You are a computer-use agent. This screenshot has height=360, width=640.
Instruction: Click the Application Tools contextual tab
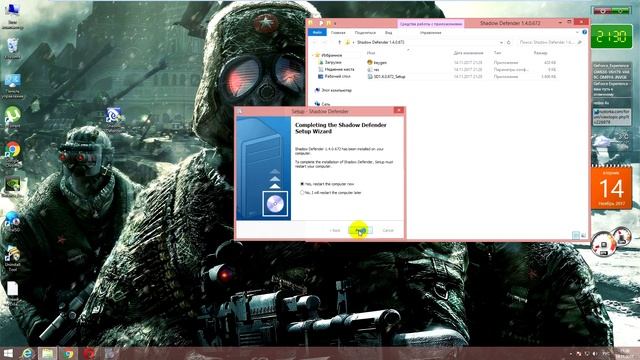coord(431,24)
